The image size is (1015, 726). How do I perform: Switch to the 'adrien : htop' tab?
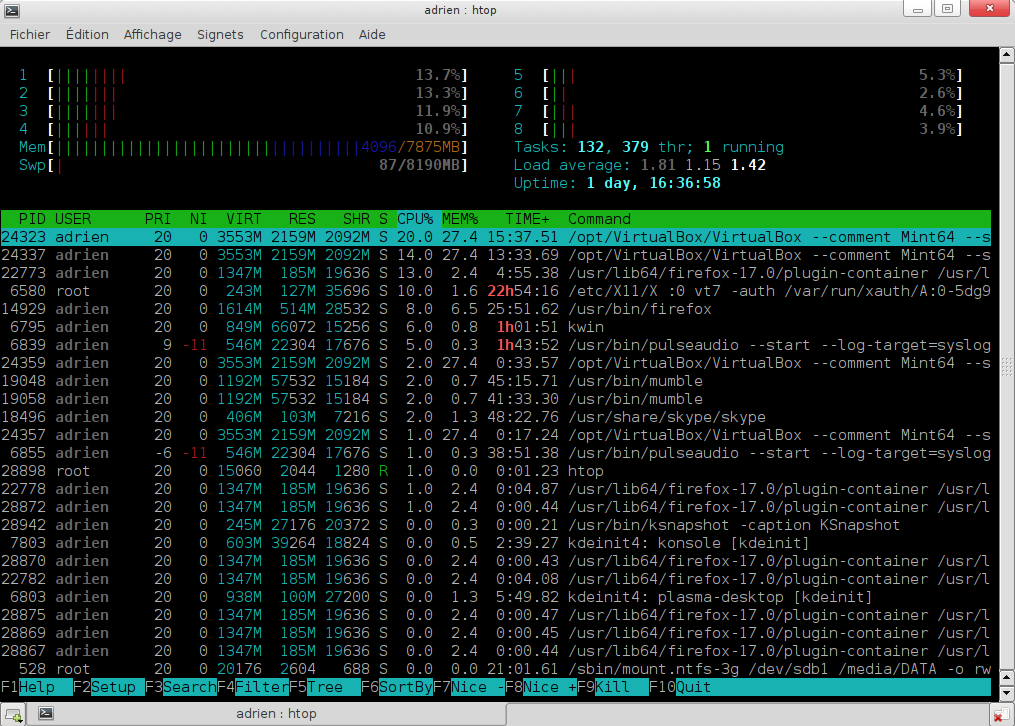(265, 714)
